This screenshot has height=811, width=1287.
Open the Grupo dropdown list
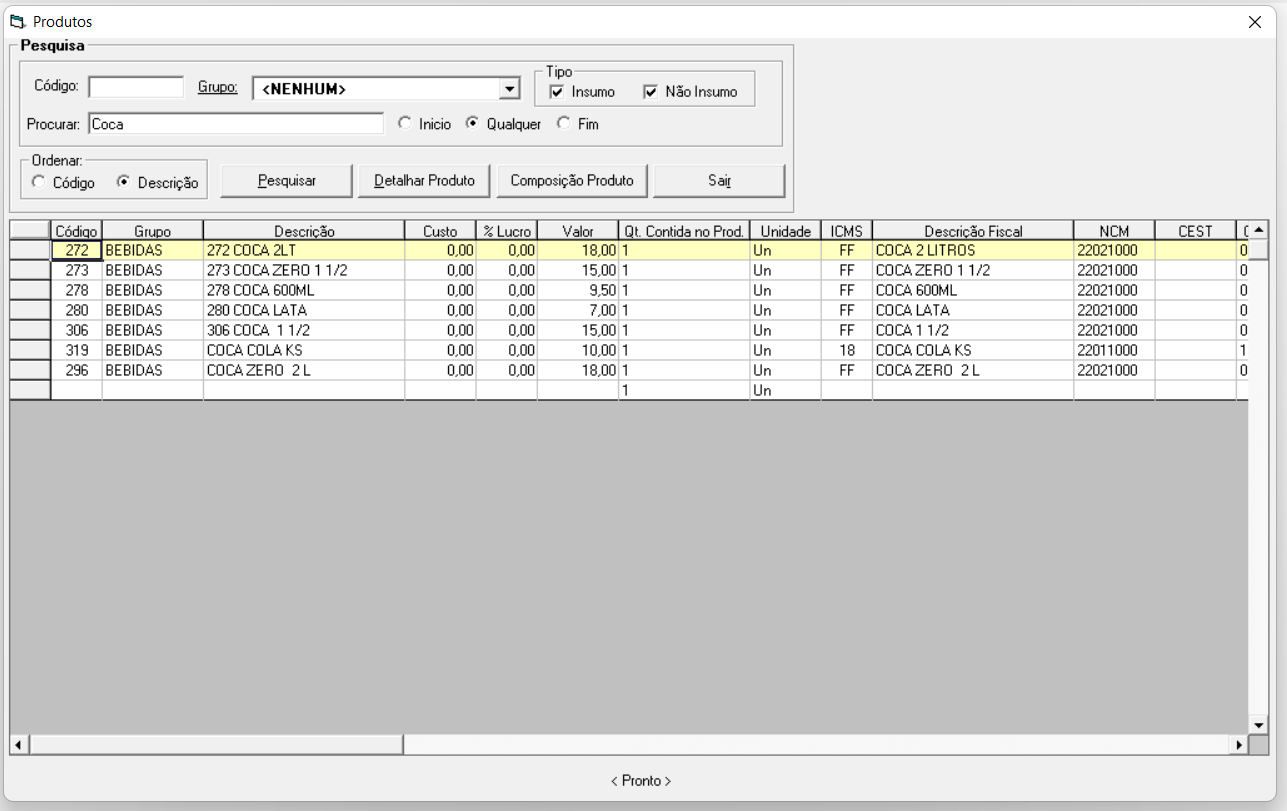coord(510,89)
